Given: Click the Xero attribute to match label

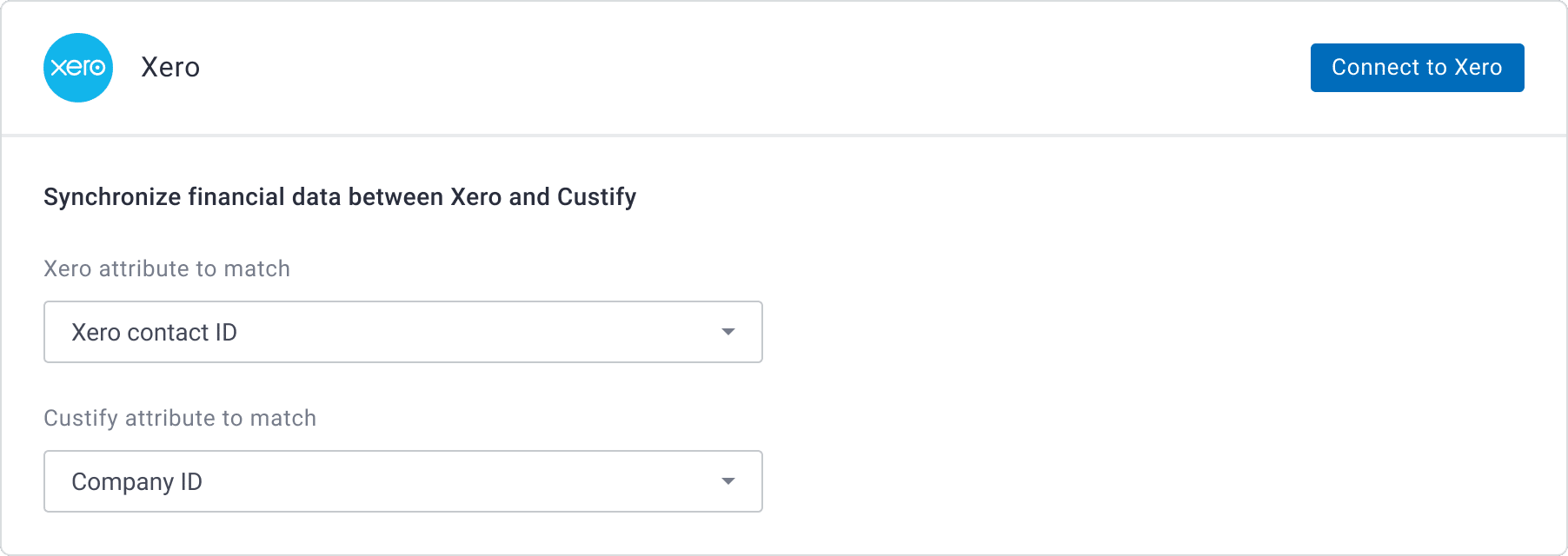Looking at the screenshot, I should click(x=166, y=268).
